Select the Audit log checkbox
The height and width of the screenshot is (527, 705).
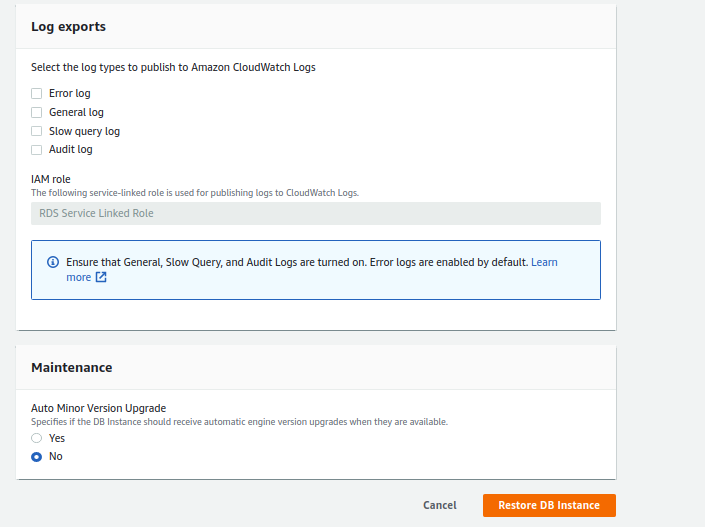coord(37,150)
